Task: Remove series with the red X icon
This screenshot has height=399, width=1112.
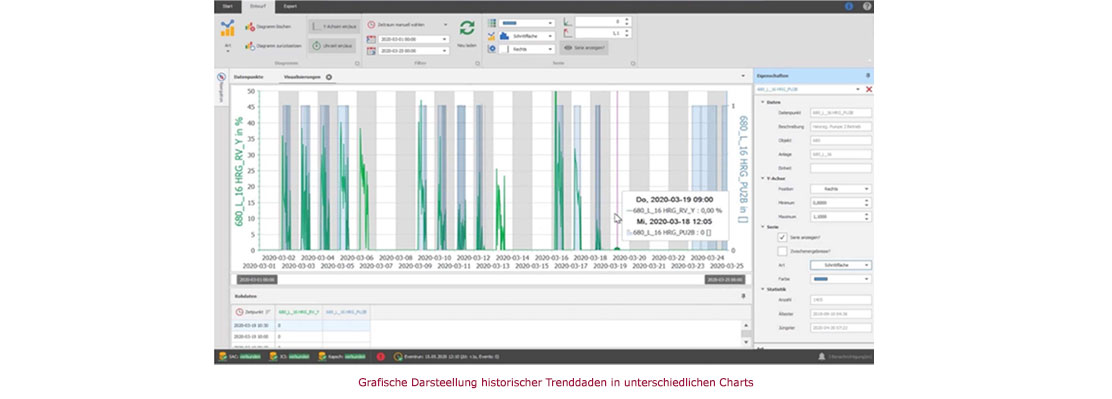Action: tap(869, 89)
